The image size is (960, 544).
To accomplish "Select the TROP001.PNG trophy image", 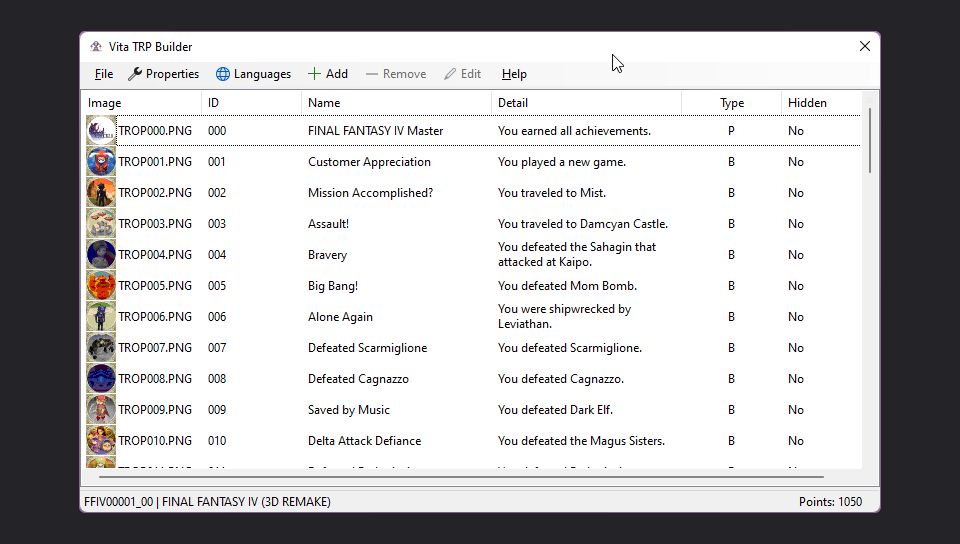I will tap(101, 162).
